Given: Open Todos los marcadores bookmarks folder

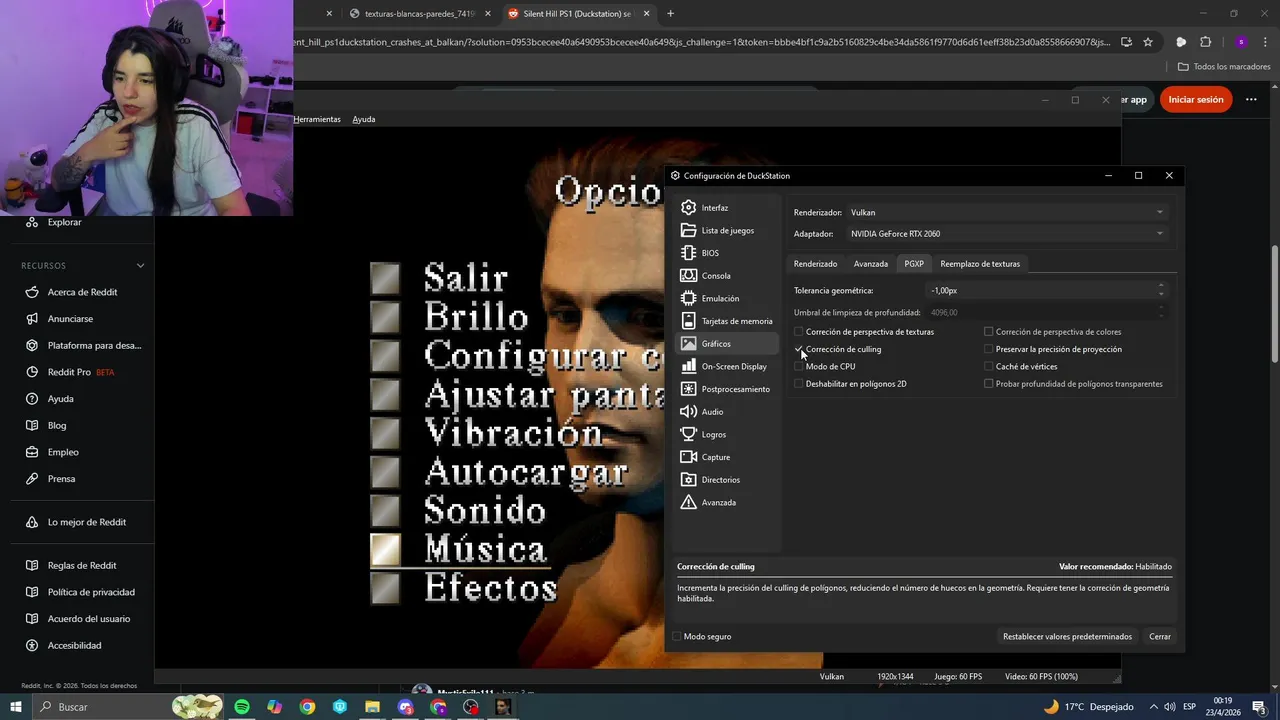Looking at the screenshot, I should click(1224, 67).
